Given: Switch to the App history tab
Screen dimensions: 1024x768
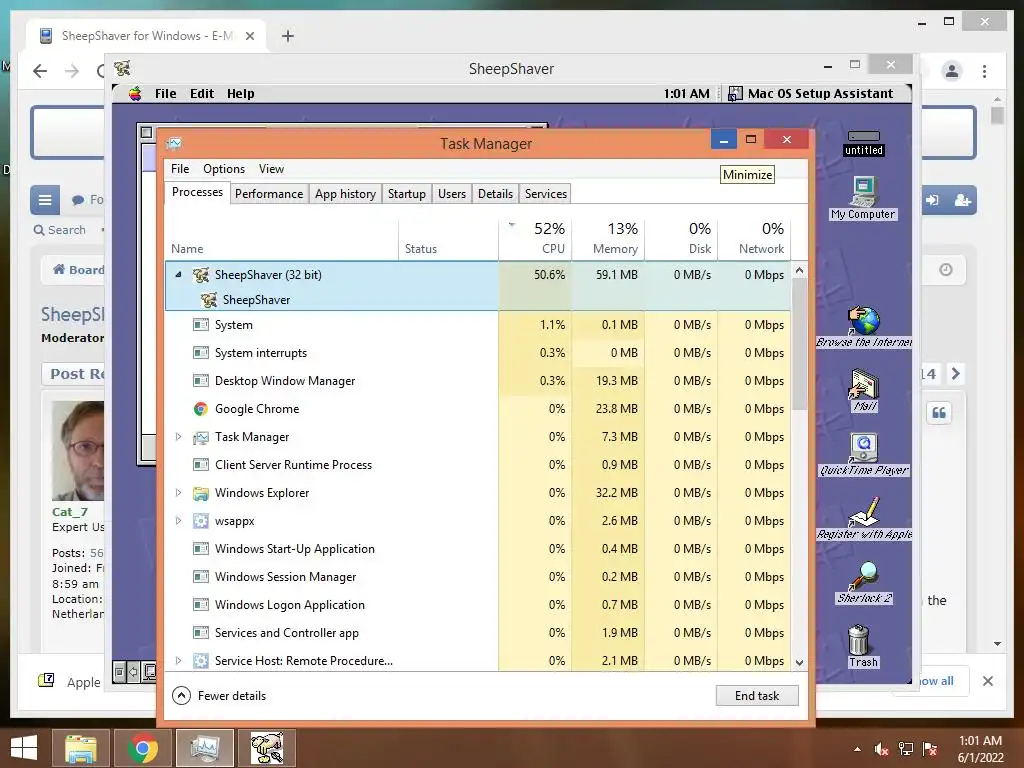Looking at the screenshot, I should tap(345, 194).
